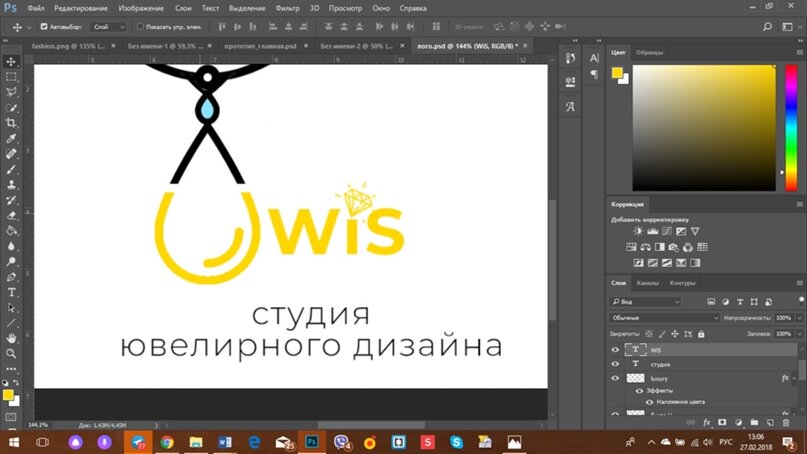Open the Обычные blend mode dropdown
The image size is (807, 454).
click(664, 318)
